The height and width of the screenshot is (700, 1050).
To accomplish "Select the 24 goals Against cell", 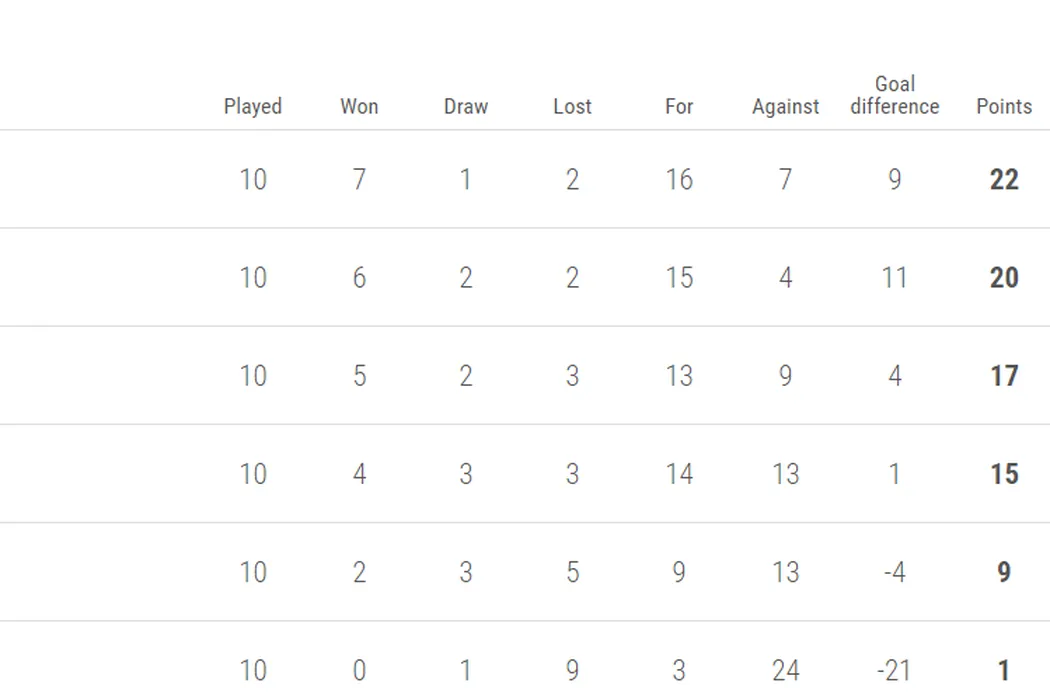I will click(x=785, y=670).
